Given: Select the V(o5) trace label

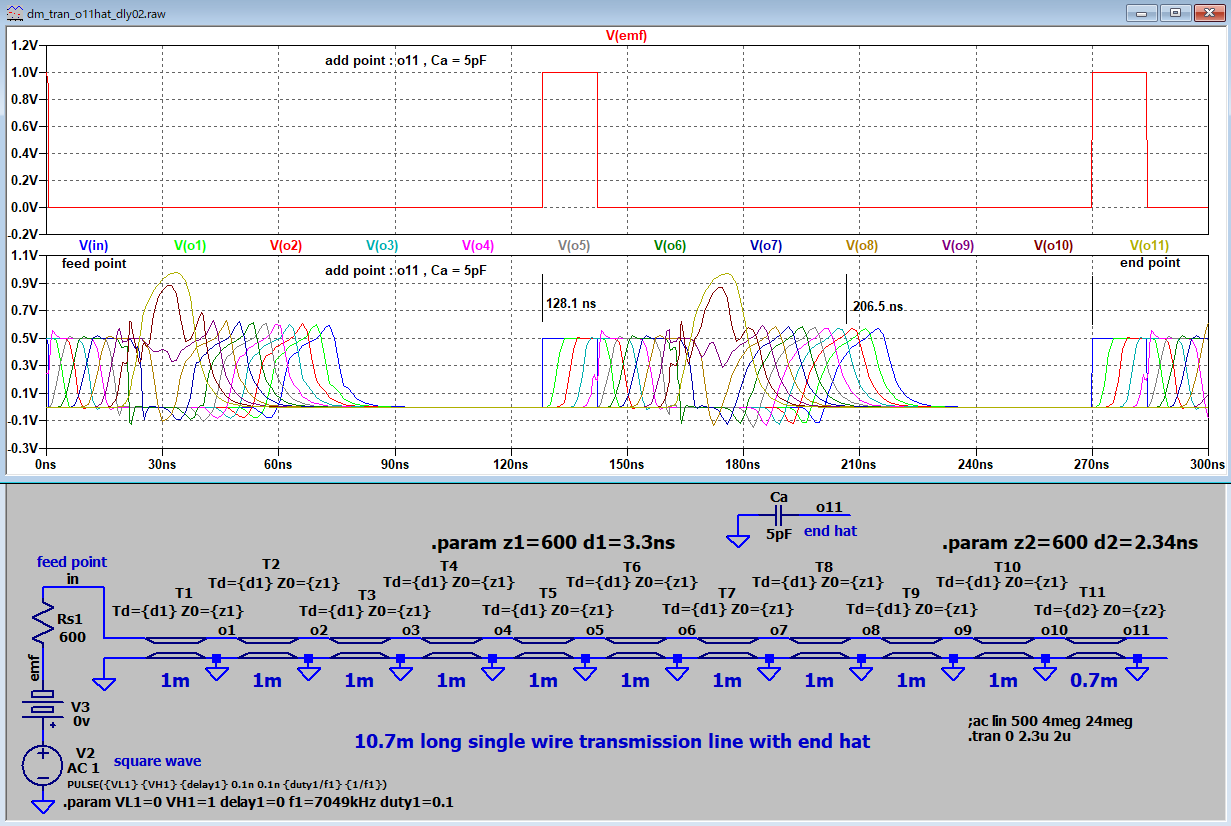Looking at the screenshot, I should click(x=574, y=246).
